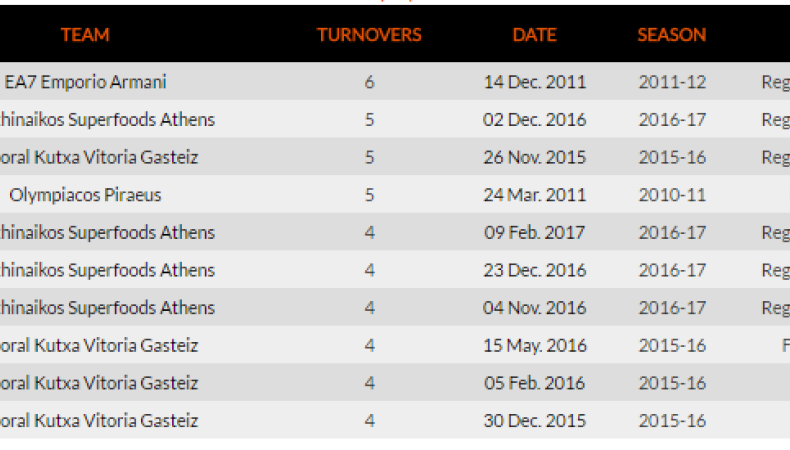Click the team name in the 02 Dec. 2016 row

107,120
